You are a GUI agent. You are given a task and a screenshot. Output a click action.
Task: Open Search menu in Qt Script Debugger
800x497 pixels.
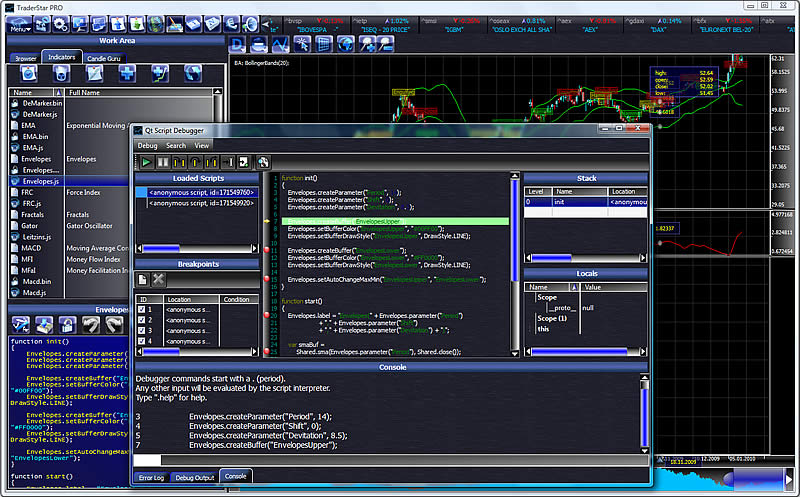pos(176,146)
